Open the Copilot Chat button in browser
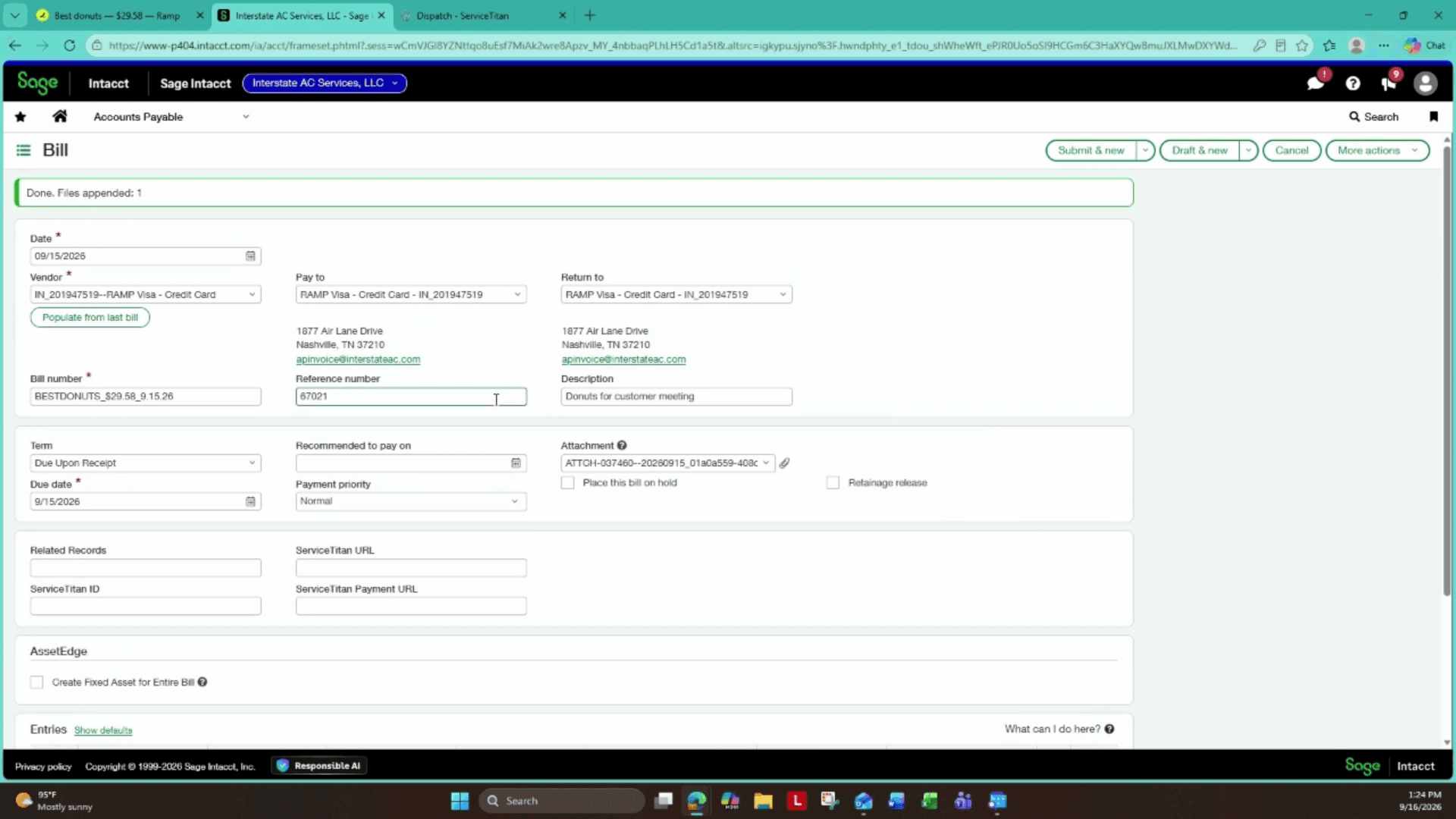 pos(1425,45)
